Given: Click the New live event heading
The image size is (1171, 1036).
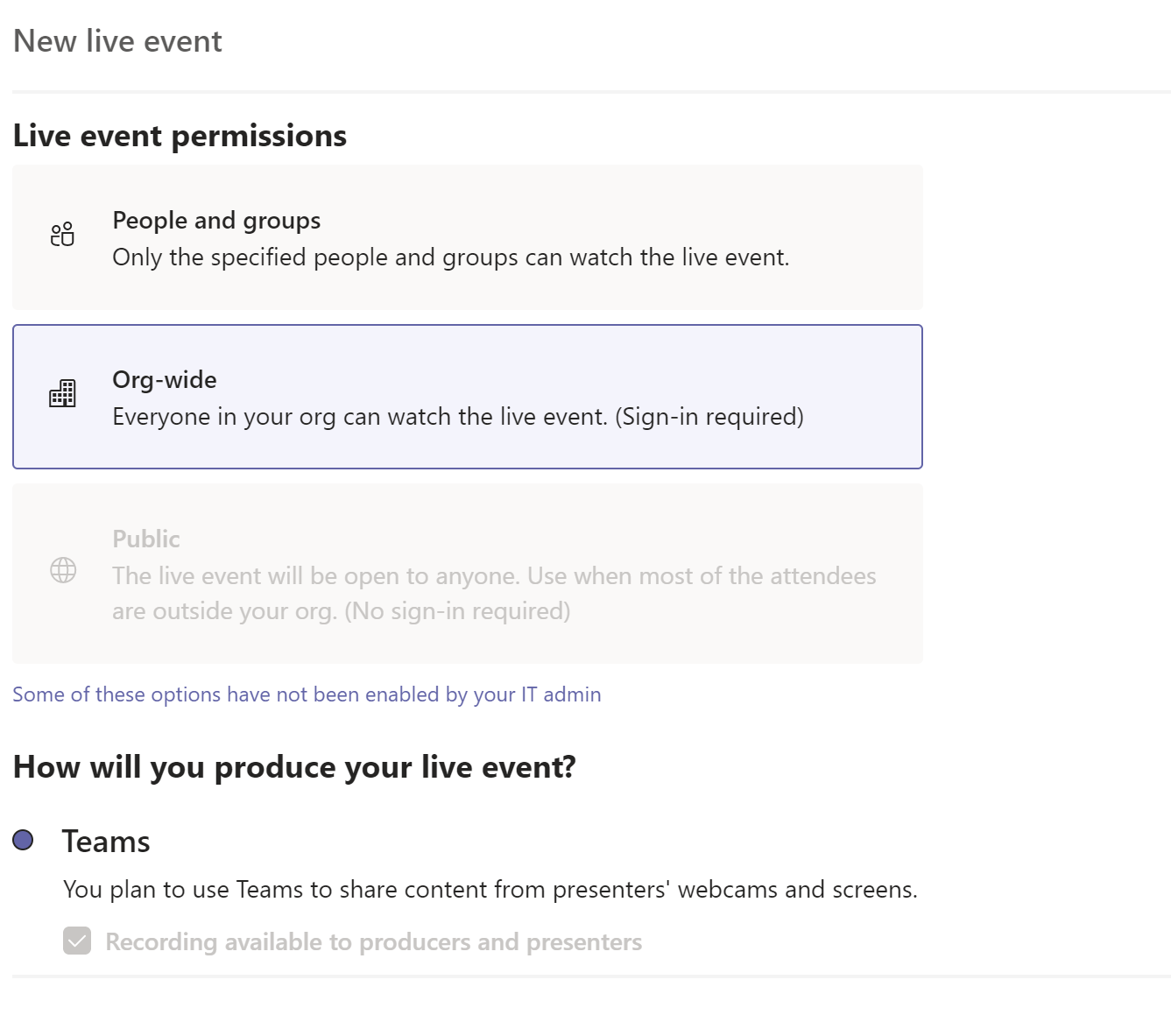Looking at the screenshot, I should (x=118, y=41).
